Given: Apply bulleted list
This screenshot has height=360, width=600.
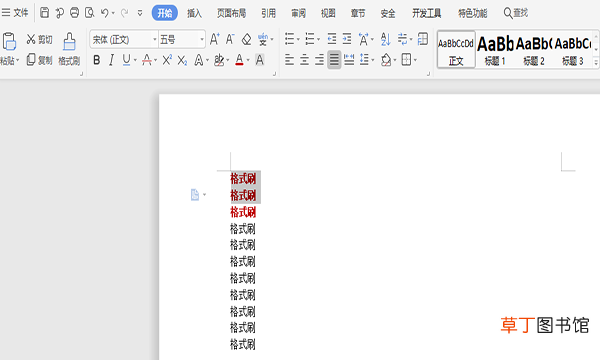Looking at the screenshot, I should coord(290,39).
